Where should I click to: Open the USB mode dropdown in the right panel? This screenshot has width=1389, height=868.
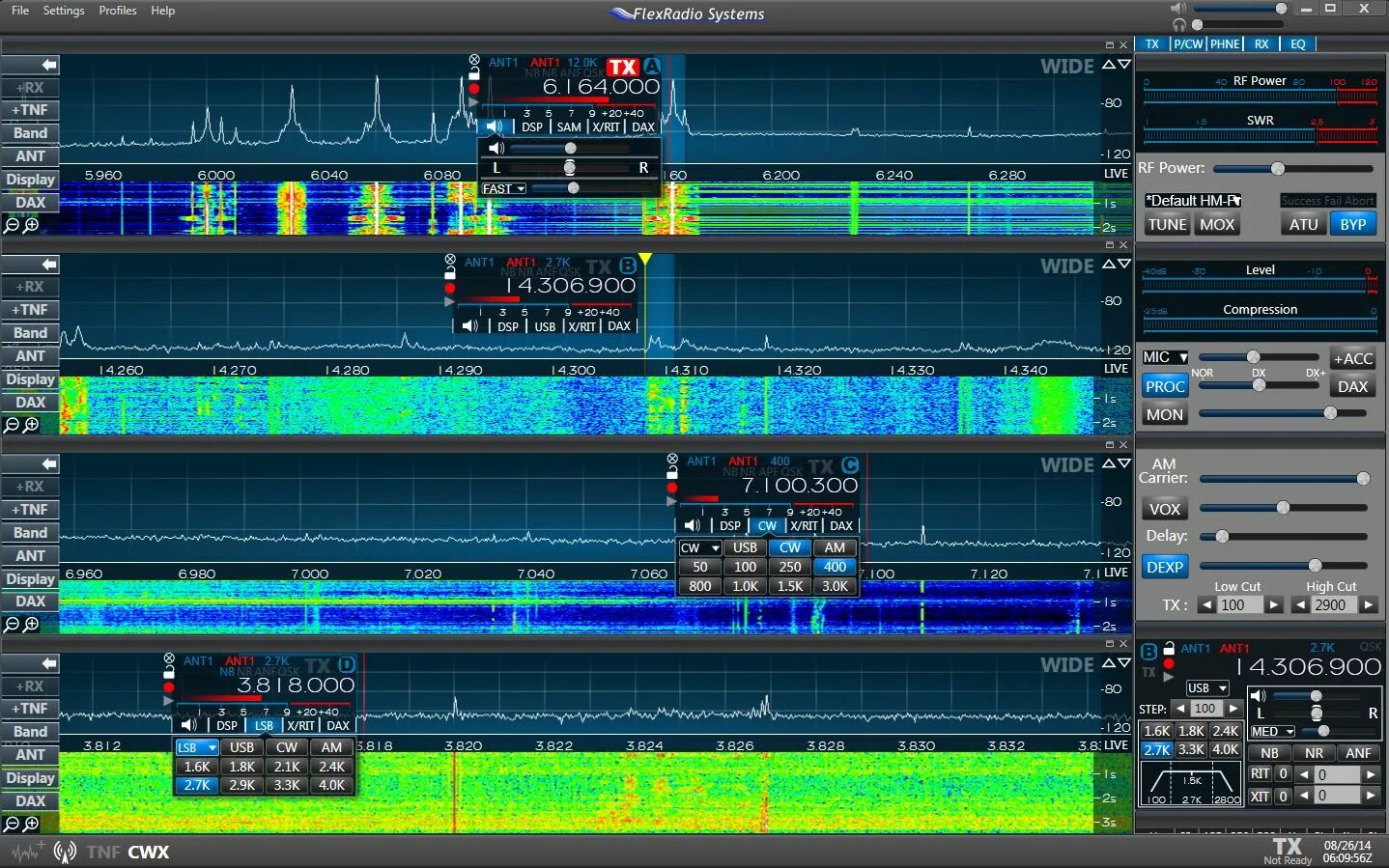(x=1206, y=687)
